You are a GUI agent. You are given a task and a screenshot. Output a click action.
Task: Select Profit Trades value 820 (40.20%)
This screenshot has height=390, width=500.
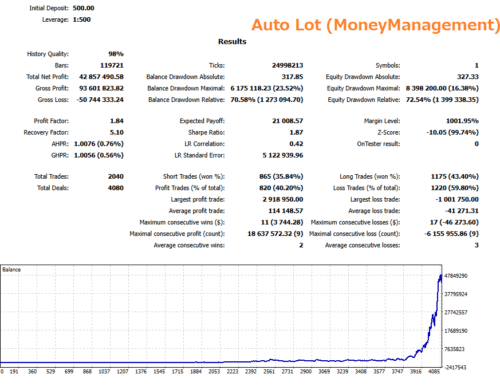coord(281,188)
